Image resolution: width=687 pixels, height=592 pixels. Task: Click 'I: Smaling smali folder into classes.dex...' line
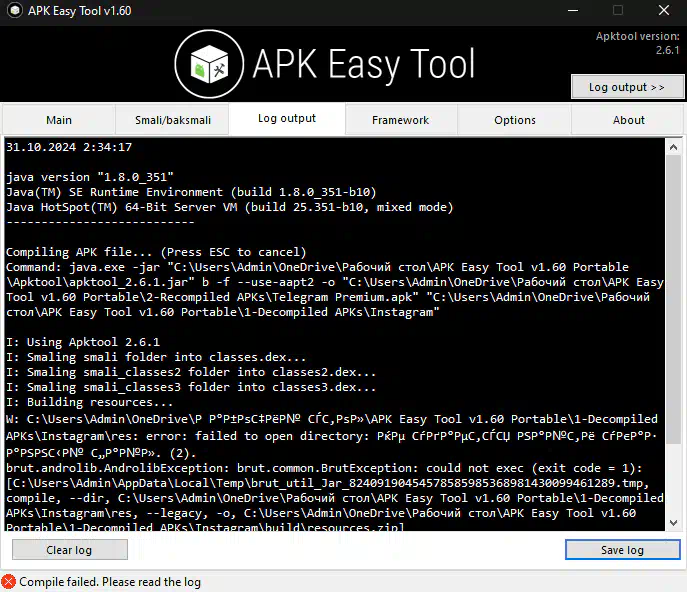(x=156, y=357)
